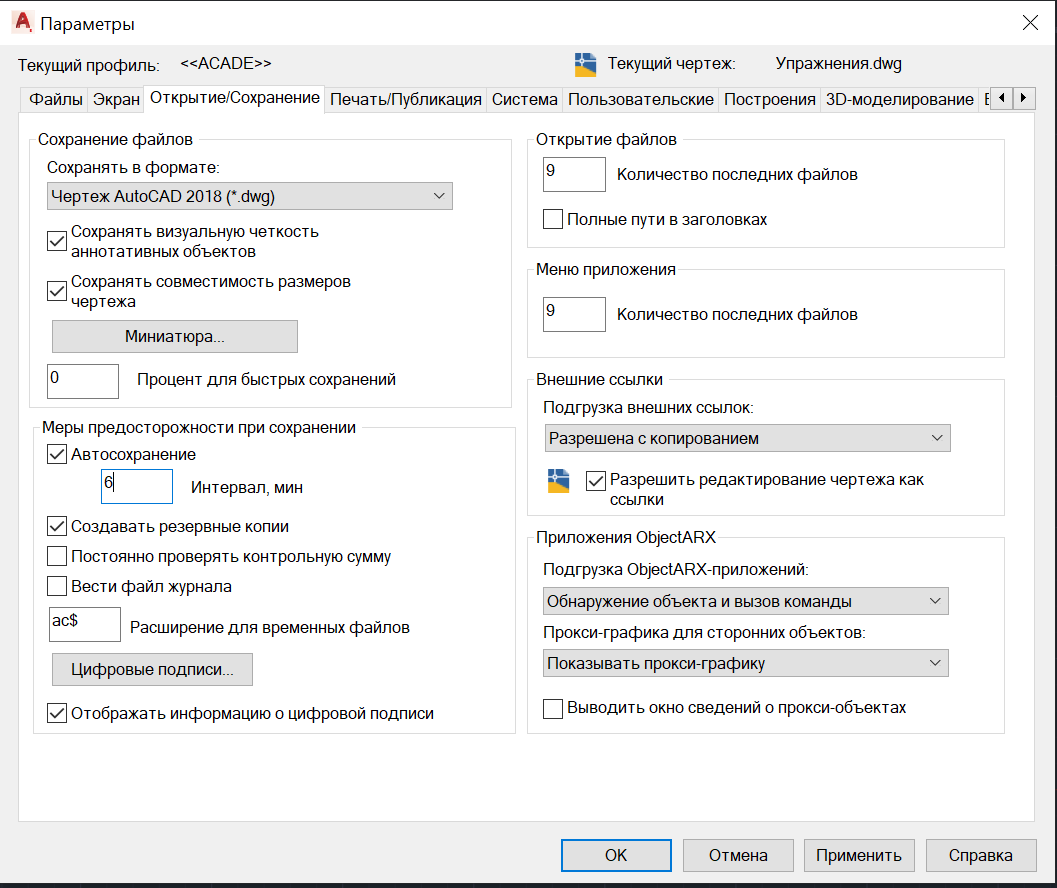
Task: Click the Применить button
Action: click(x=859, y=855)
